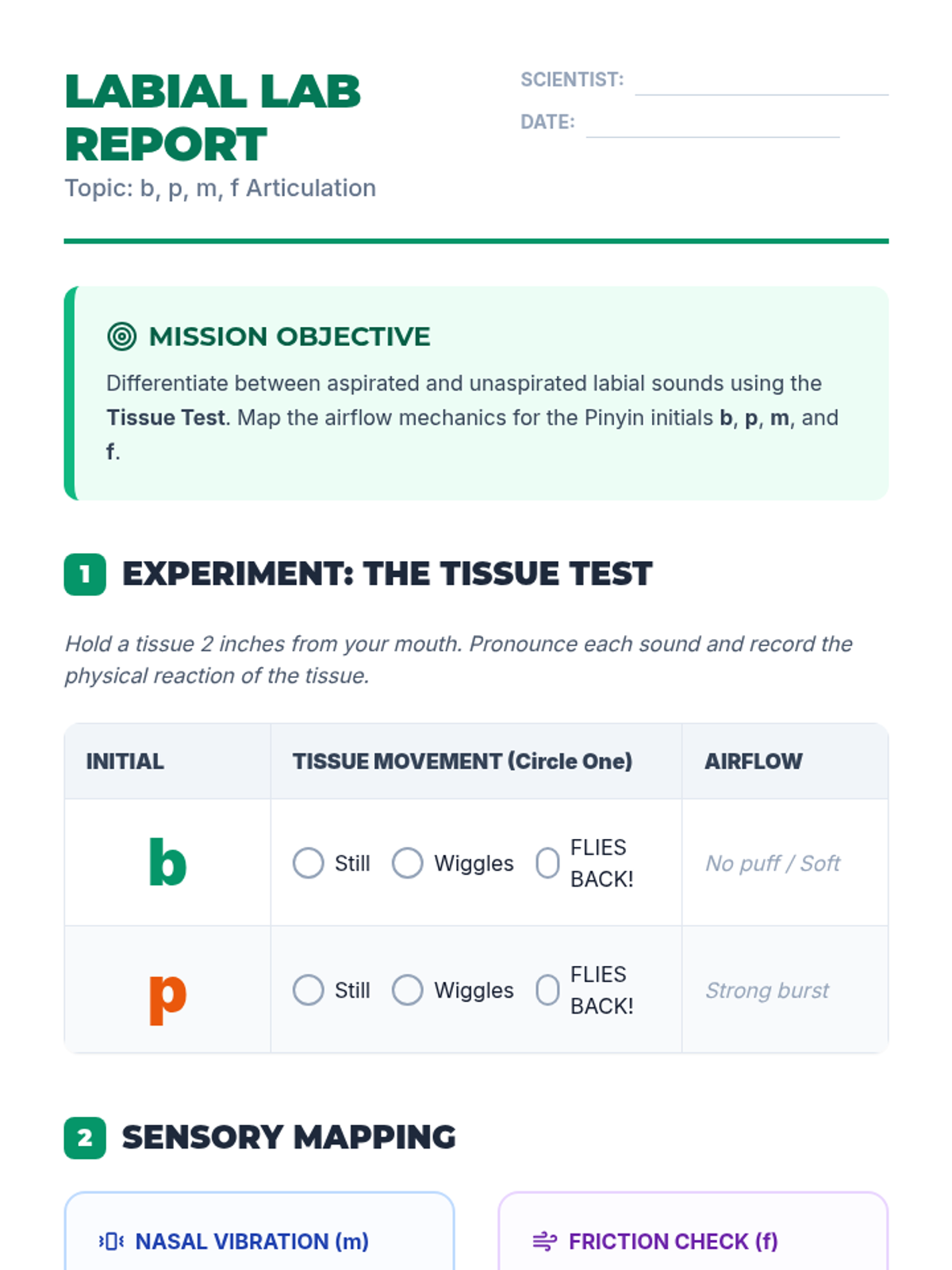The height and width of the screenshot is (1270, 952).
Task: Click the section 1 number badge
Action: 85,575
